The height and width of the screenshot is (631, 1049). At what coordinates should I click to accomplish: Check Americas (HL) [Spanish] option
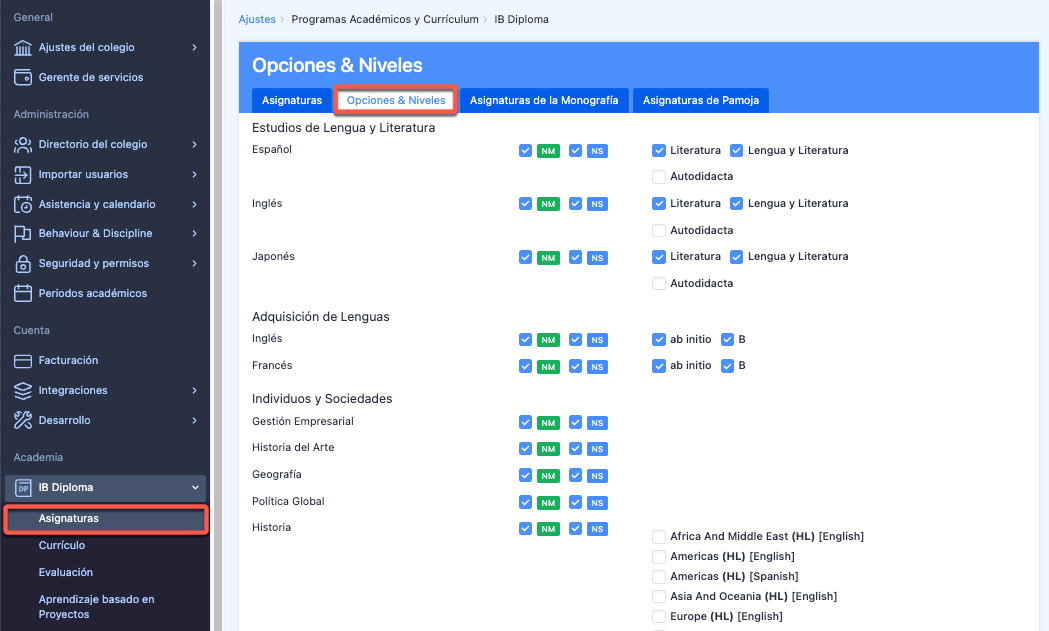pos(659,577)
